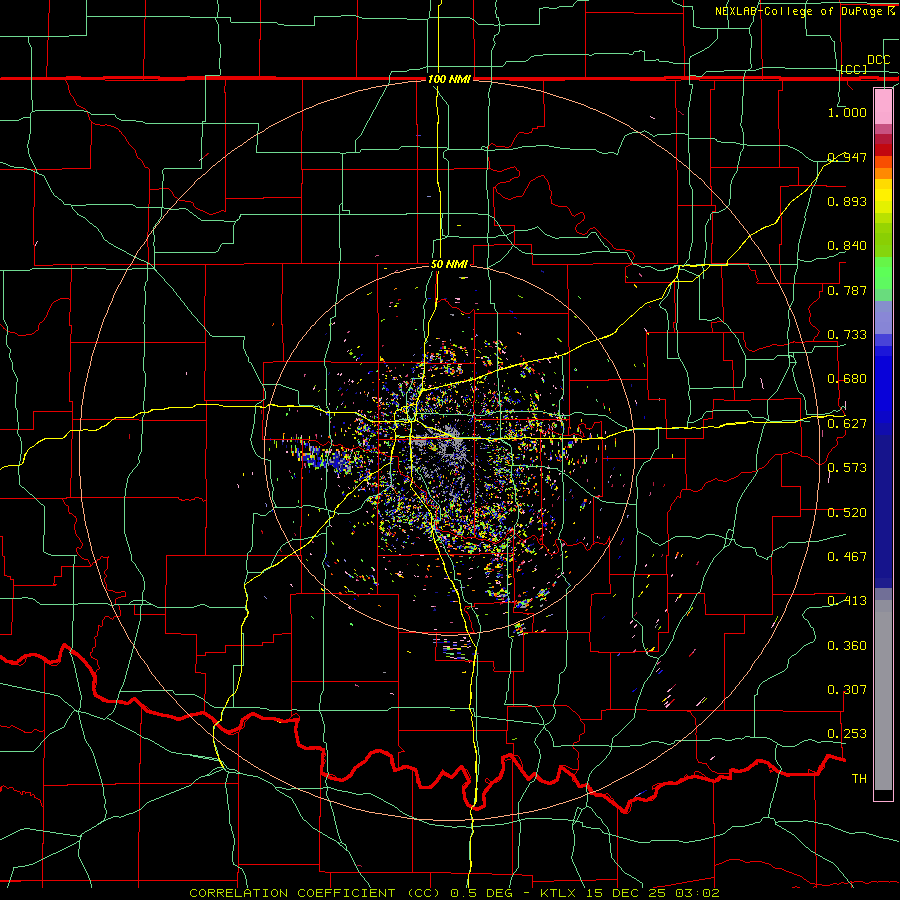
Task: Click the Correlation Coefficient KTLX title caption
Action: click(x=454, y=893)
